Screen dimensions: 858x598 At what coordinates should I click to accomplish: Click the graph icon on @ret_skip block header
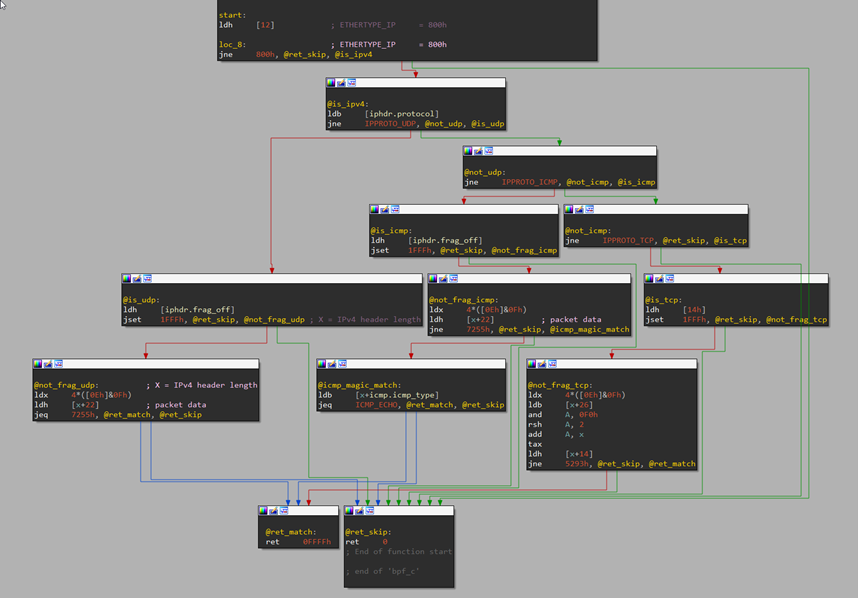(x=372, y=511)
